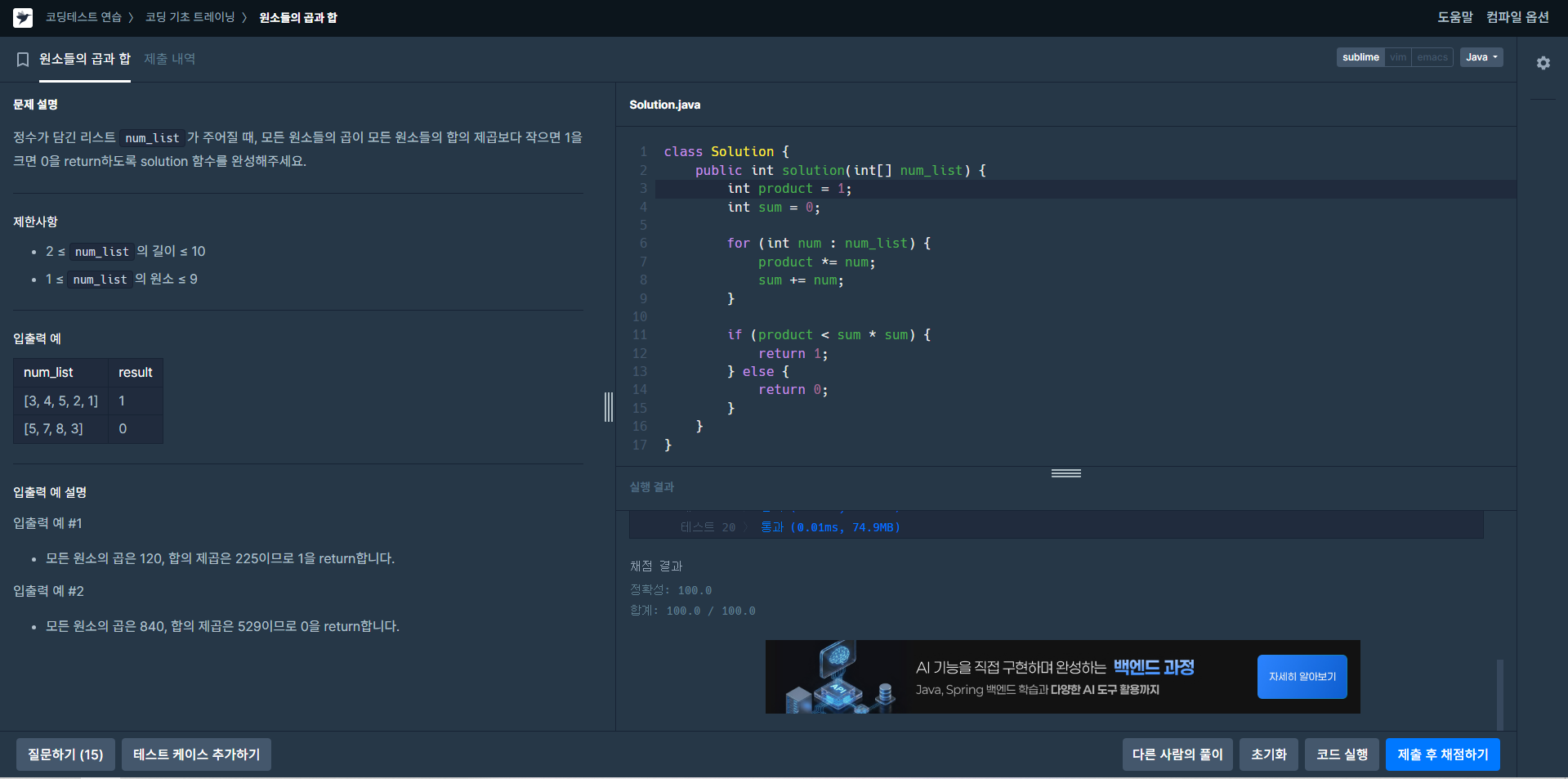Click the horizontal result panel divider handle

pos(1066,473)
